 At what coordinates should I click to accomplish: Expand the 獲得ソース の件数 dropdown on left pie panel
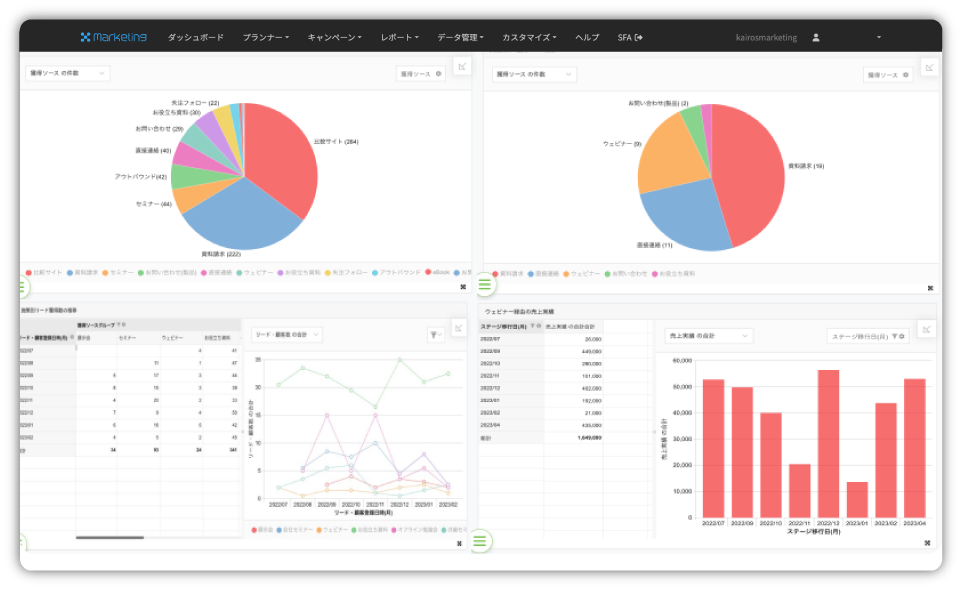(x=67, y=73)
